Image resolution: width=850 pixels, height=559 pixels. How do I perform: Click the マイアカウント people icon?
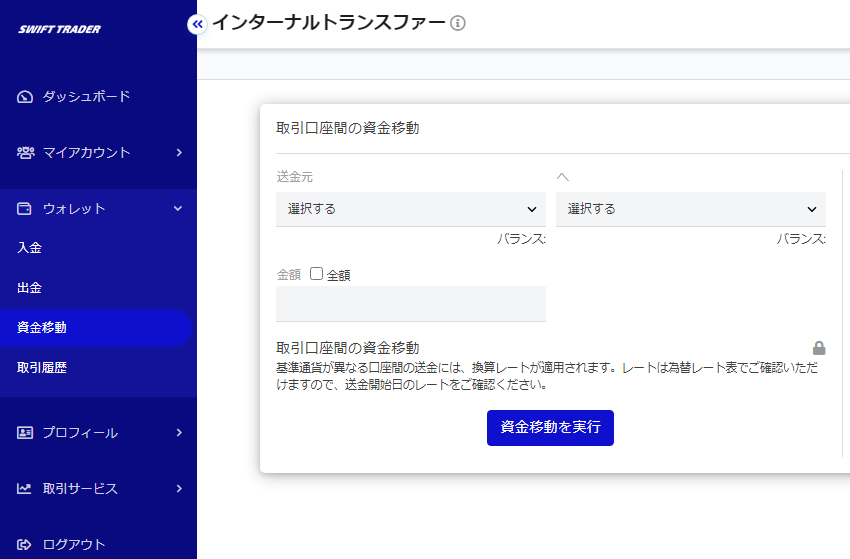pyautogui.click(x=26, y=153)
